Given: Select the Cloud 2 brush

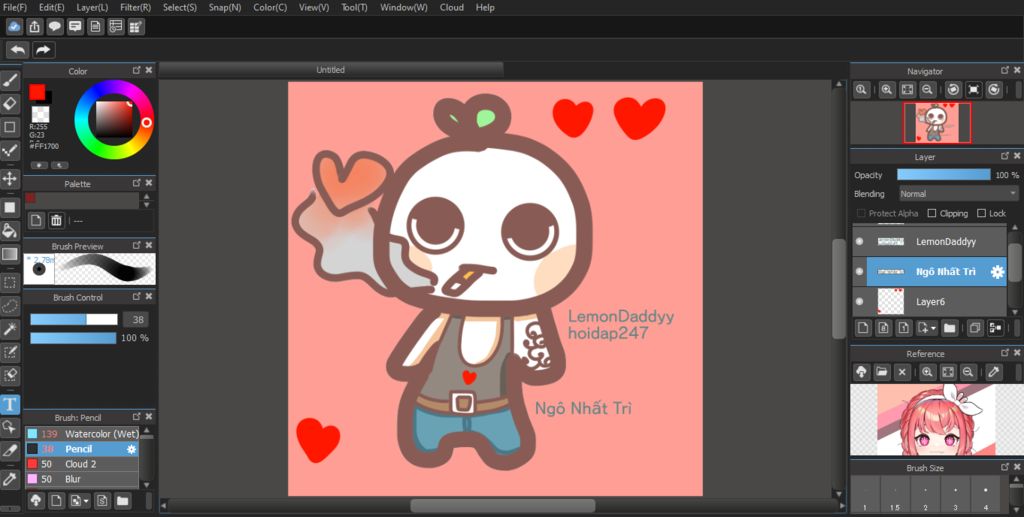Looking at the screenshot, I should [82, 464].
